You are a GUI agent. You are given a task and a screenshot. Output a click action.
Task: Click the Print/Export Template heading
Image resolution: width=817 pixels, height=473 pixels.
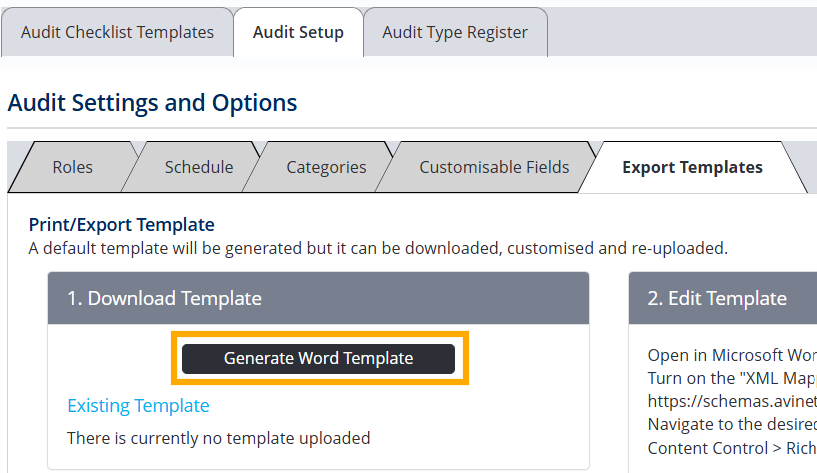121,224
